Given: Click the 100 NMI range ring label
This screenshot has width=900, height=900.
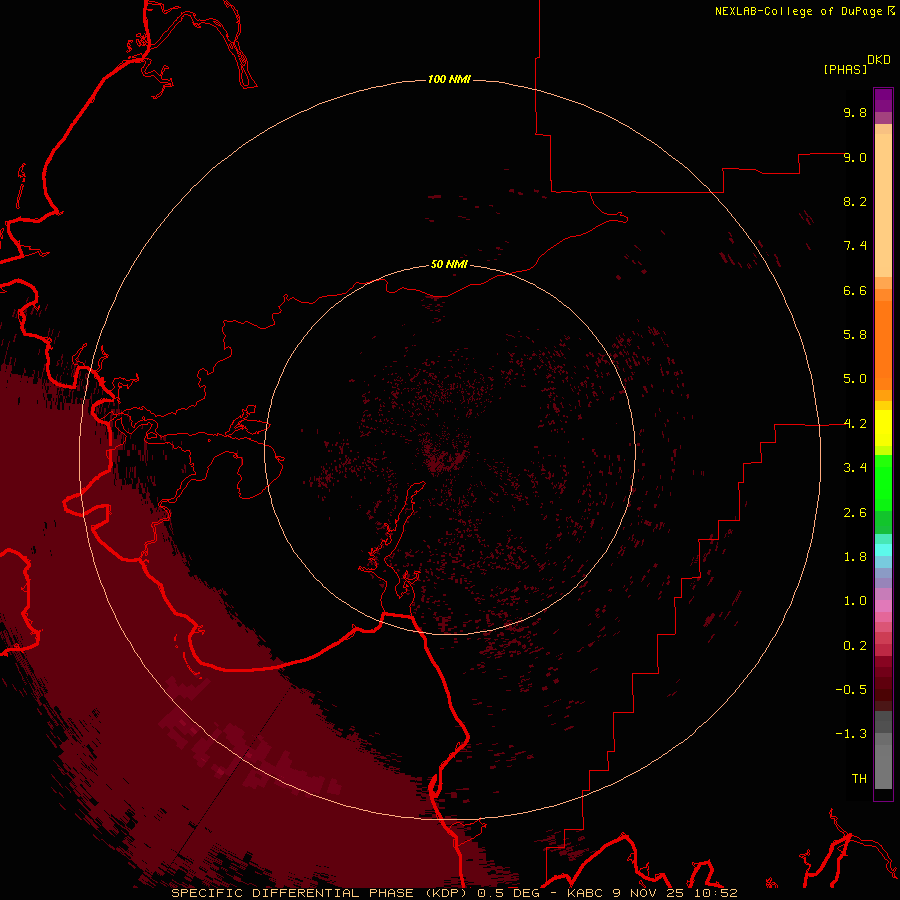Looking at the screenshot, I should [x=449, y=79].
